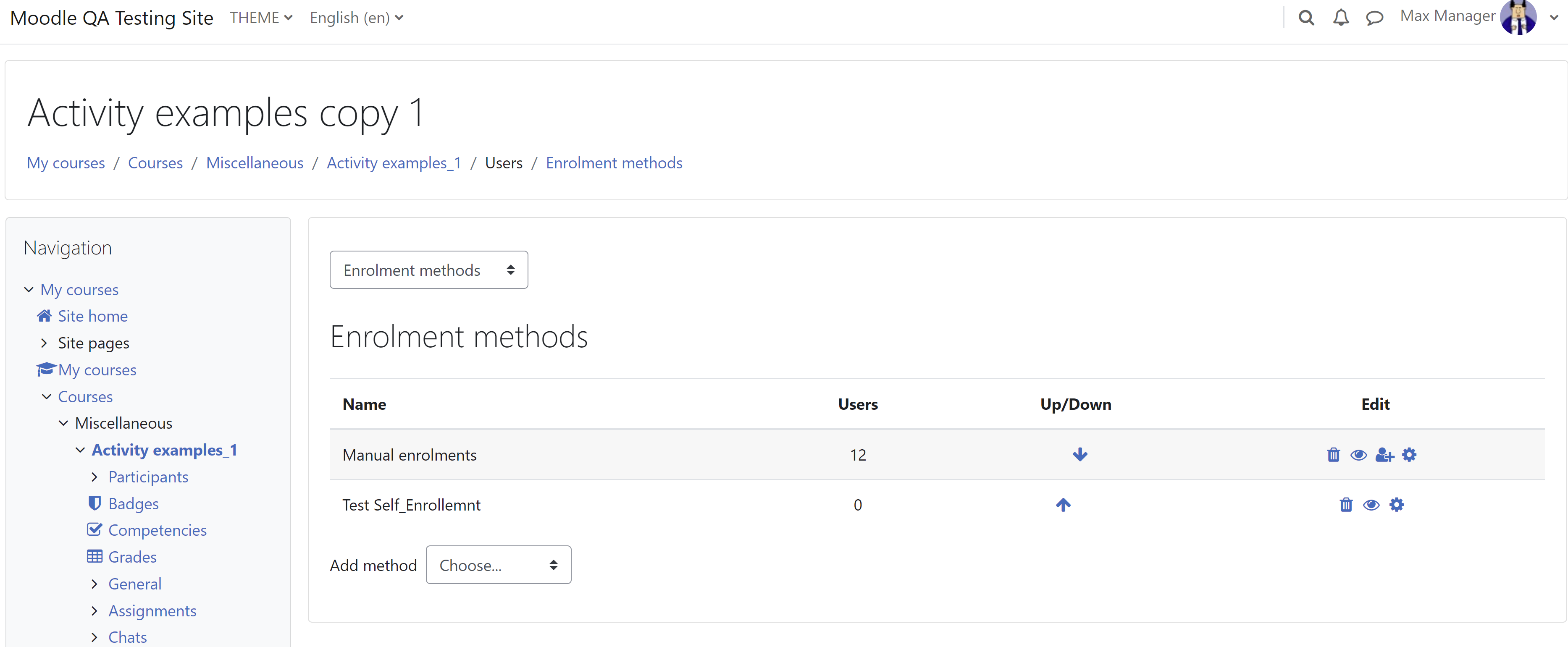Image resolution: width=1568 pixels, height=647 pixels.
Task: Open notifications bell icon
Action: point(1341,18)
